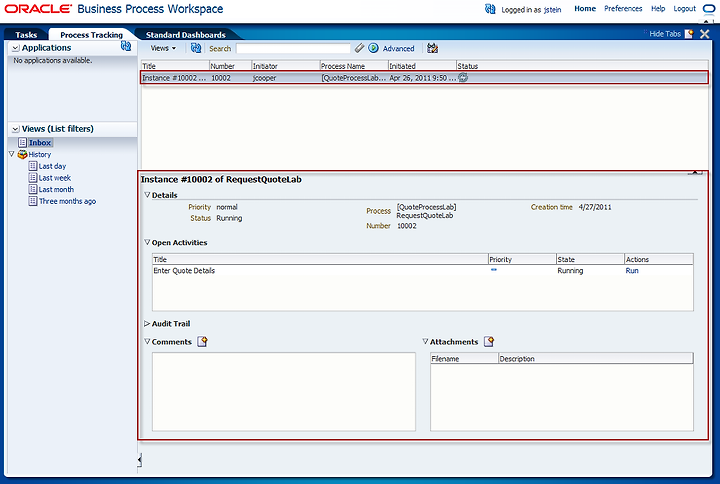This screenshot has width=720, height=484.
Task: Collapse the instance detail pane arrow
Action: (x=696, y=172)
